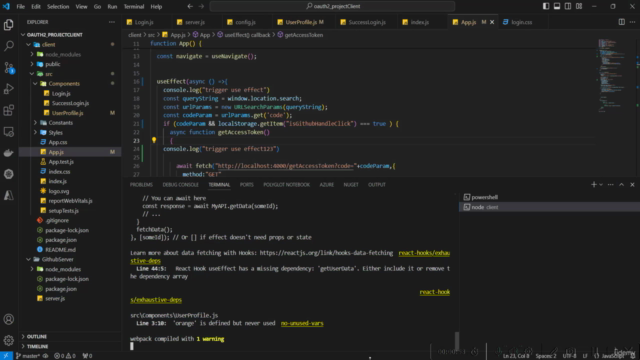This screenshot has width=640, height=360.
Task: Open the Ports panel tab
Action: click(247, 184)
